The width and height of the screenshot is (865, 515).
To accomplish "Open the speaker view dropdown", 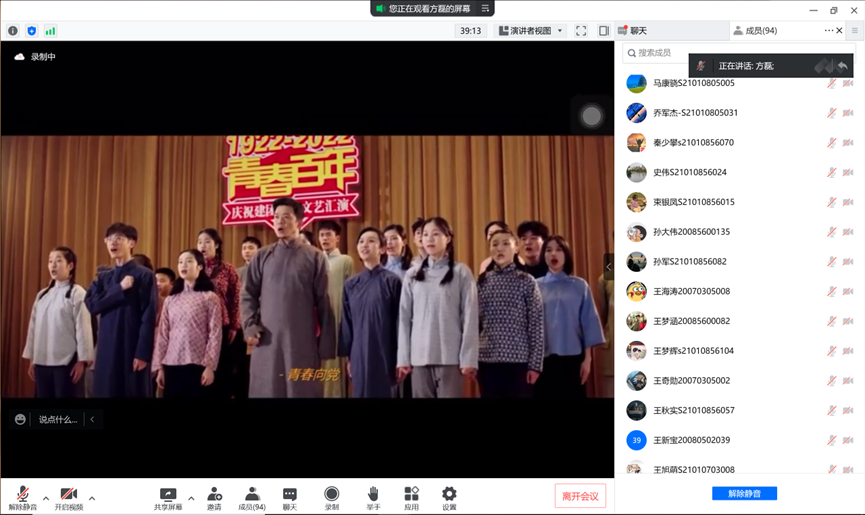I will coord(531,31).
